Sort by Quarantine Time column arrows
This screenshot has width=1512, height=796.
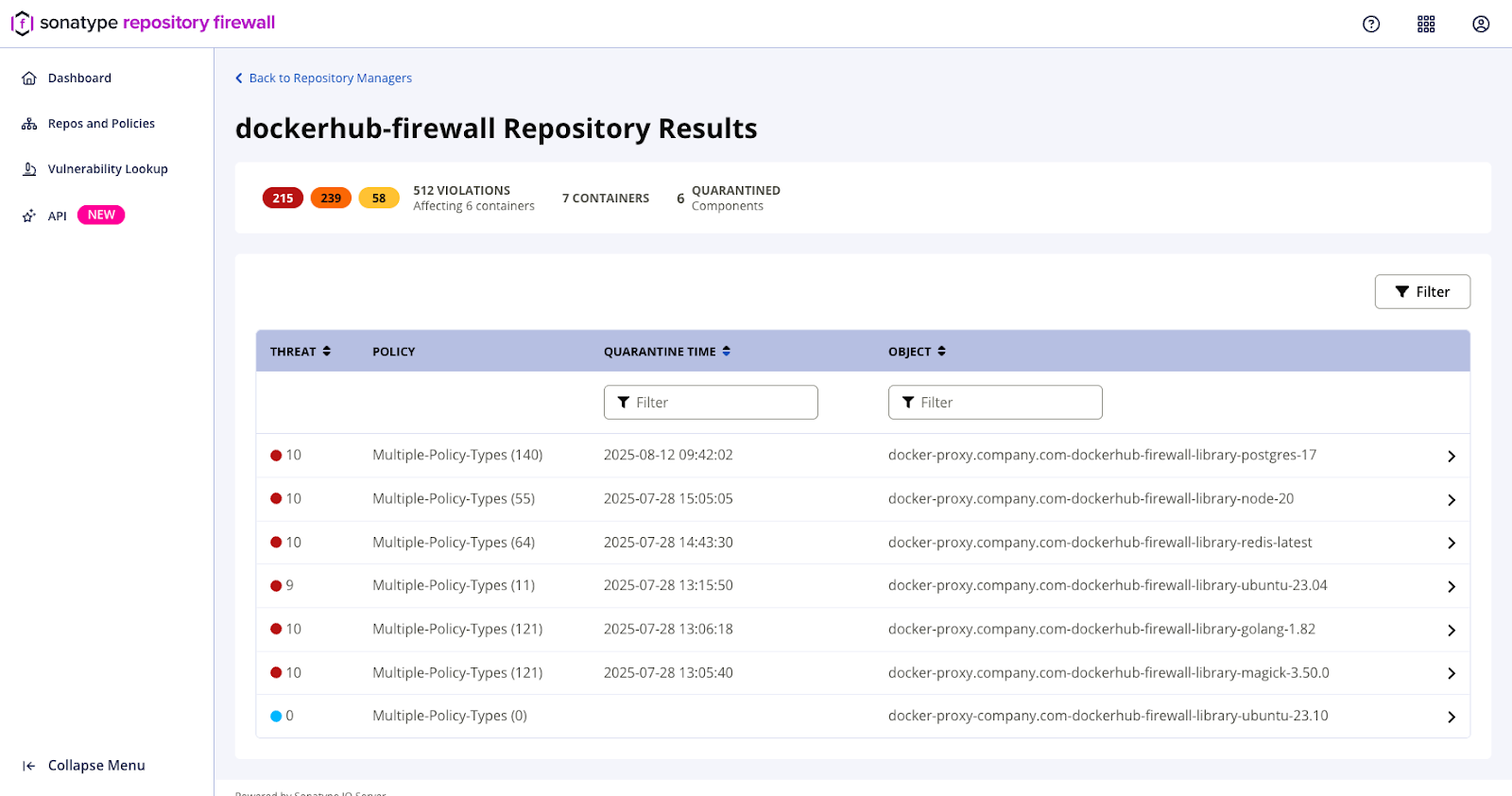pos(727,351)
